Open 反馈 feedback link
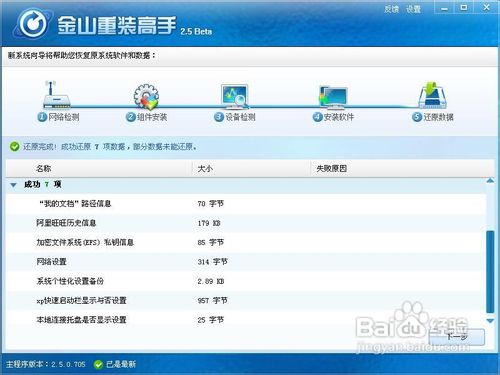This screenshot has height=375, width=500. [391, 9]
